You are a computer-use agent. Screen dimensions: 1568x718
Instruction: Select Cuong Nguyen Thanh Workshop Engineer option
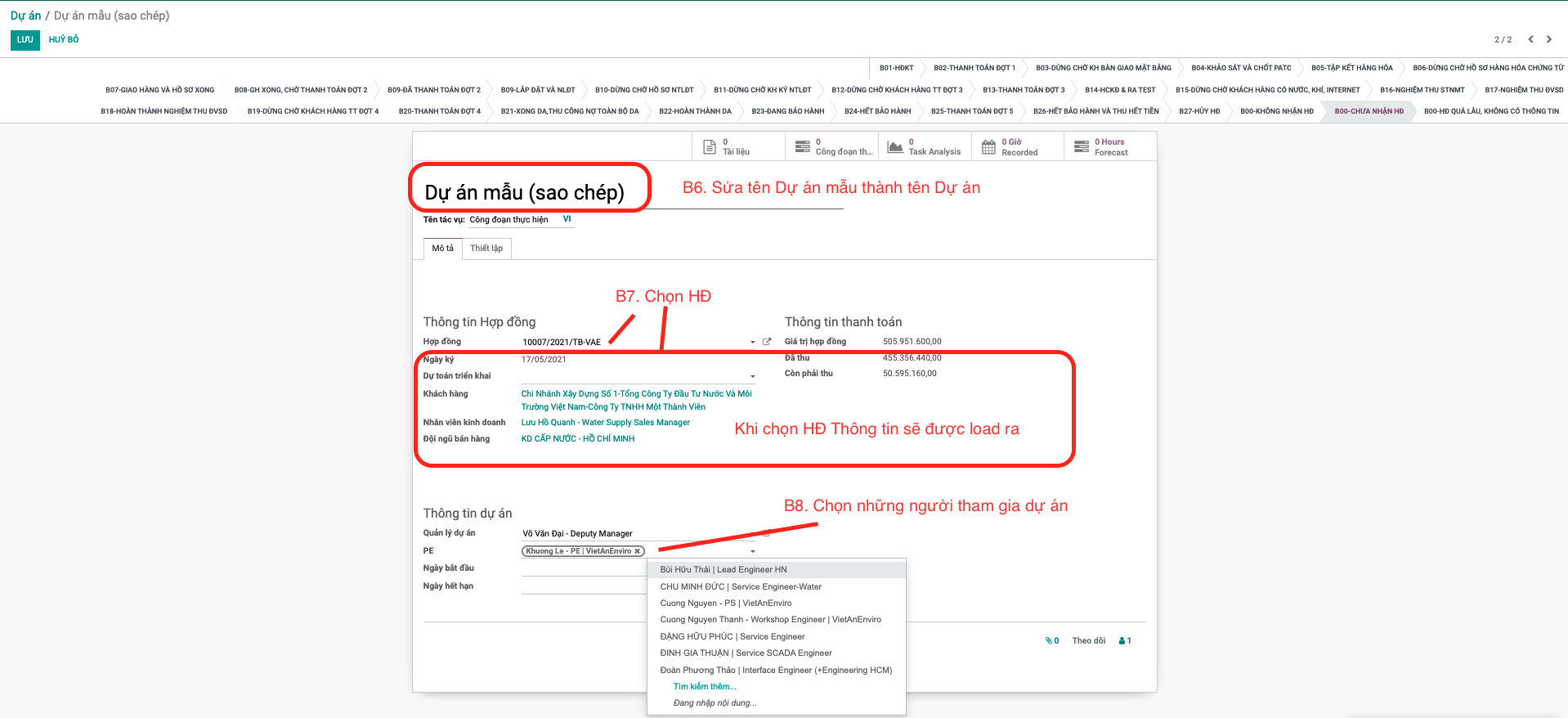777,620
